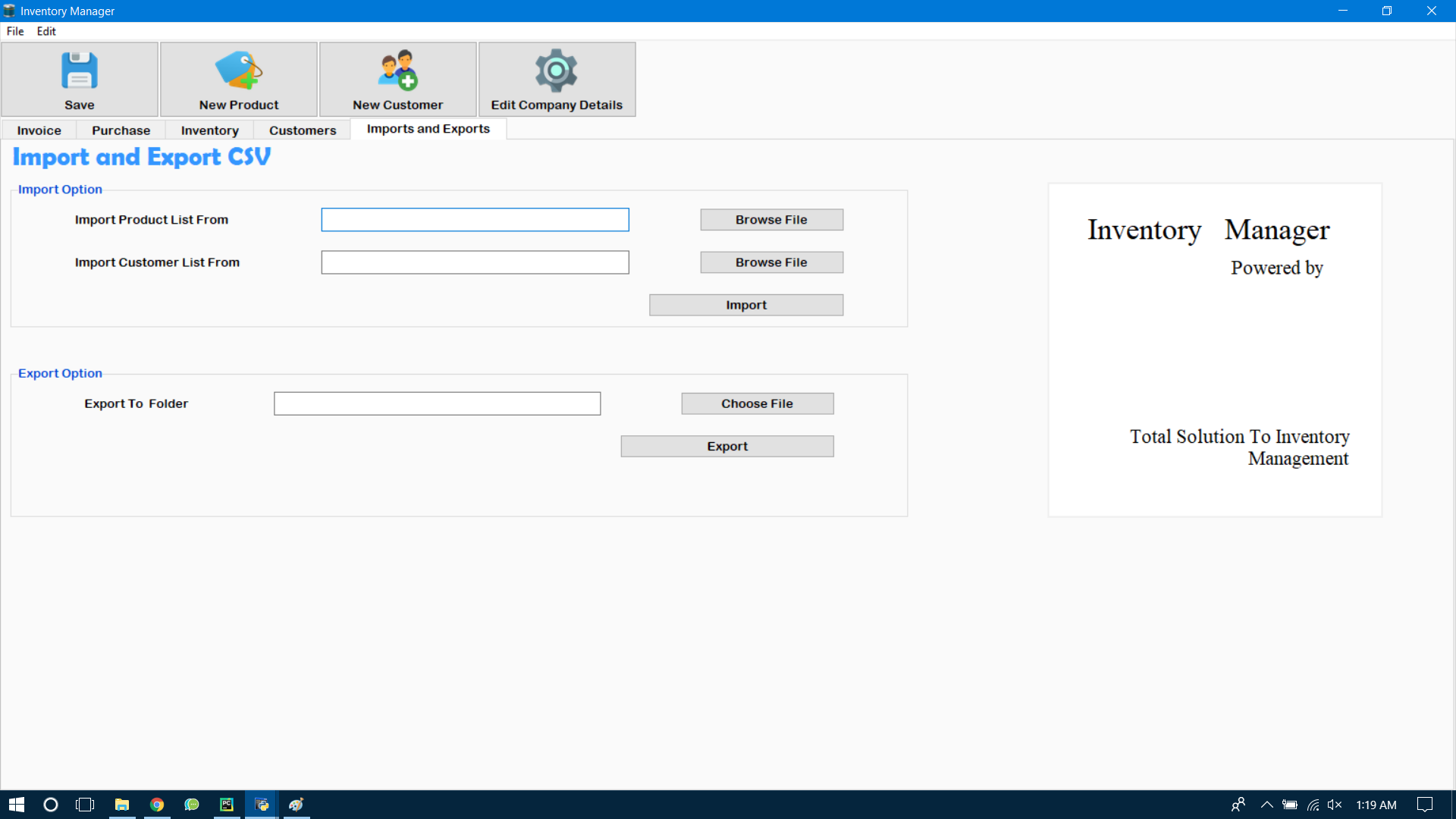Open File Explorer in the taskbar
Viewport: 1456px width, 819px height.
pyautogui.click(x=121, y=805)
